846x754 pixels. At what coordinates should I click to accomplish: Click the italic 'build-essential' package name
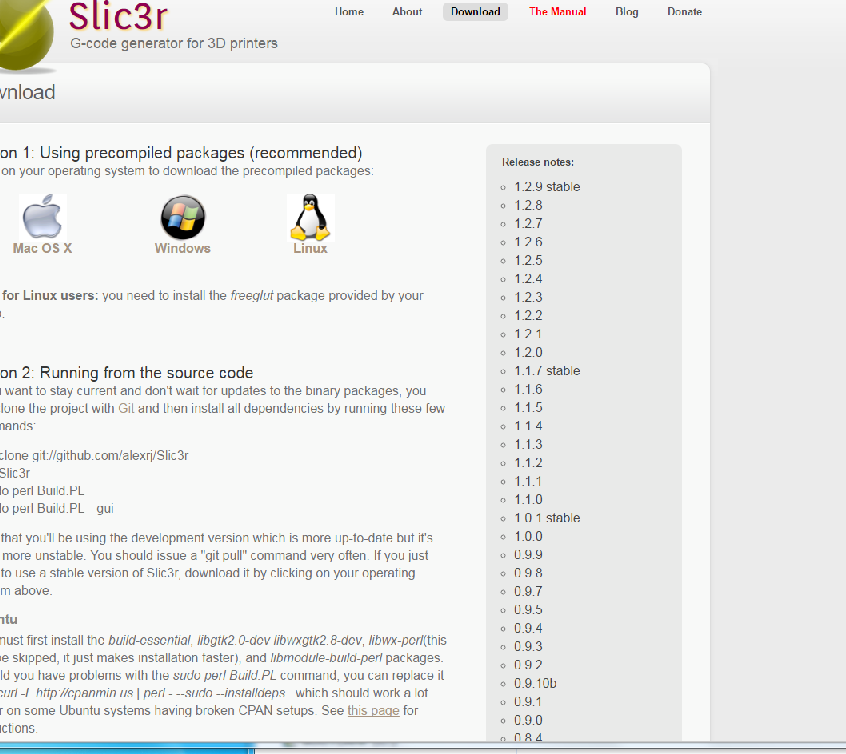tap(149, 640)
